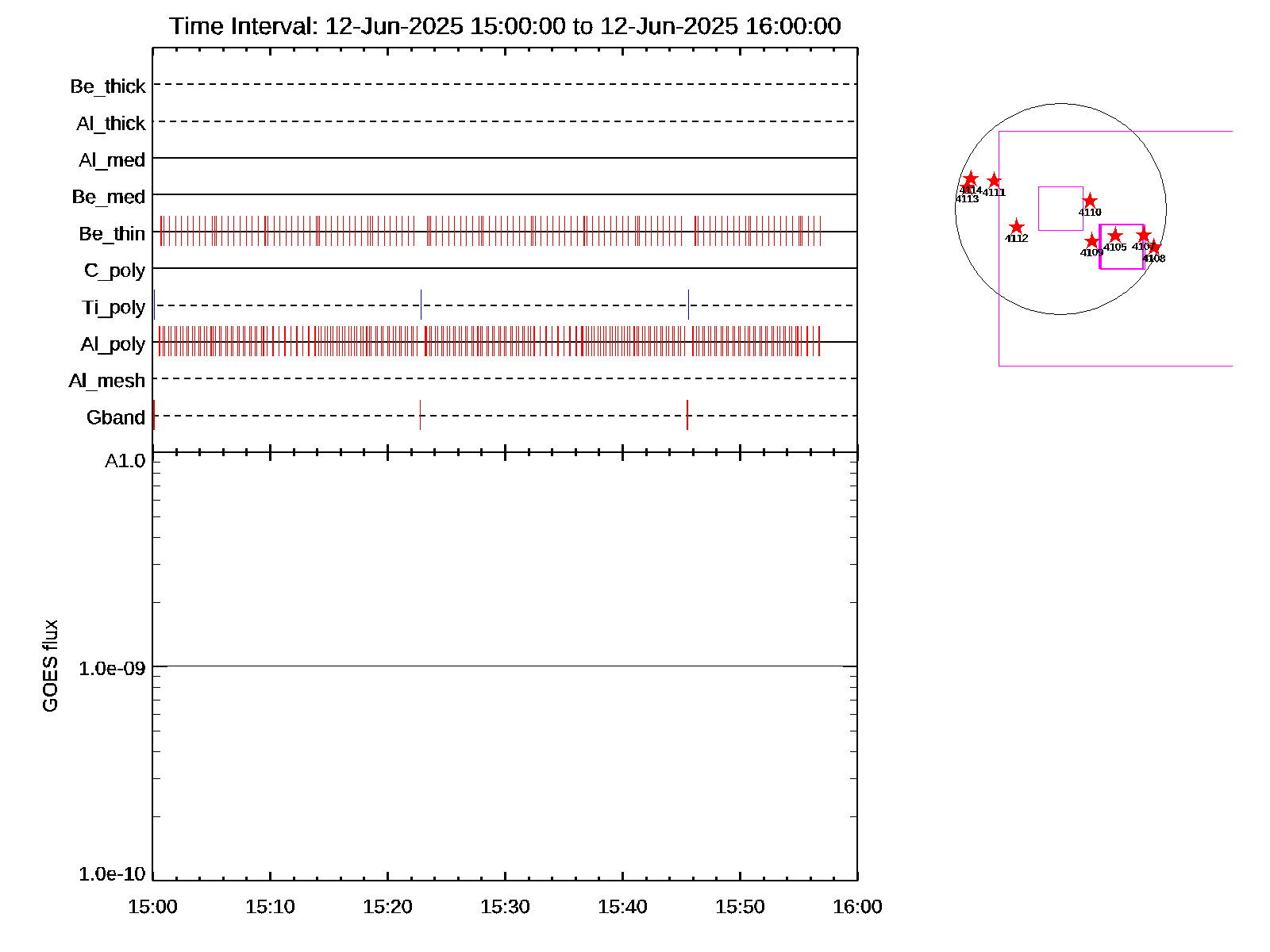
Task: Select the star marker for region 4108
Action: [1155, 248]
